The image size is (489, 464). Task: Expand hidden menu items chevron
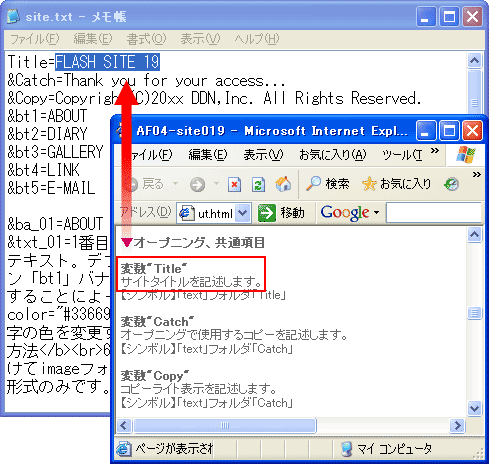435,151
